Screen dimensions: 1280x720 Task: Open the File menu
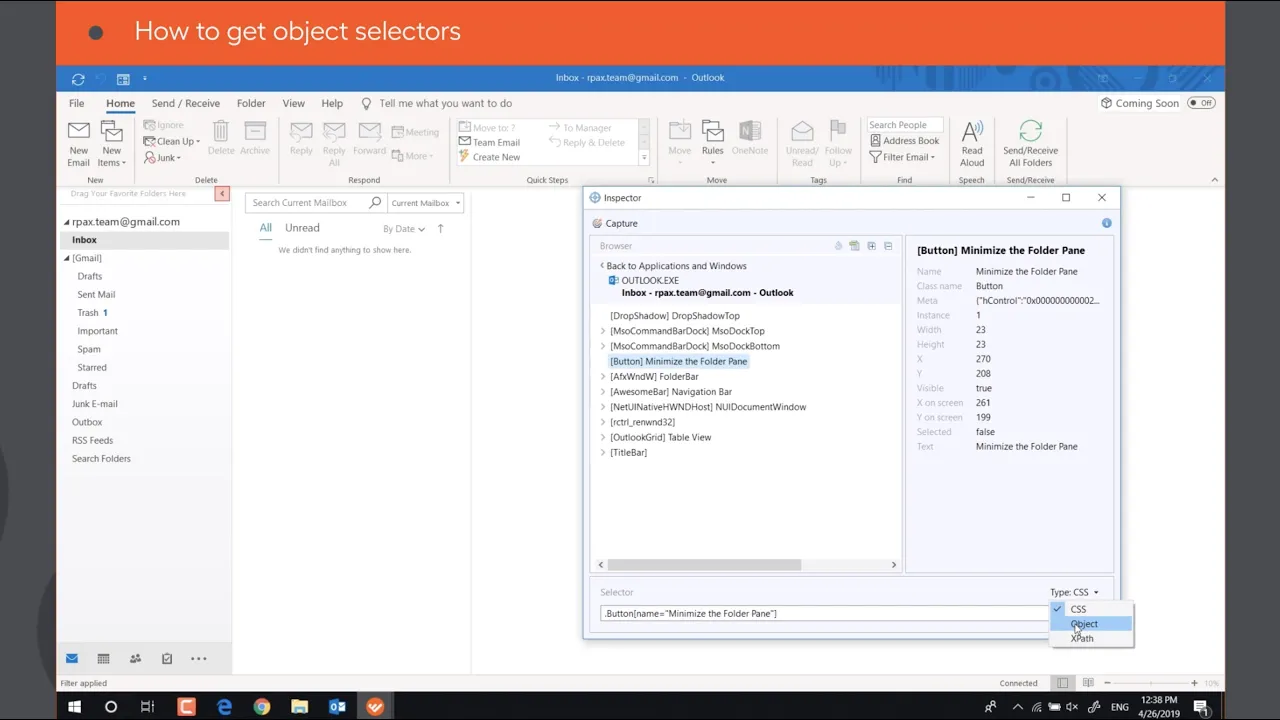tap(76, 103)
